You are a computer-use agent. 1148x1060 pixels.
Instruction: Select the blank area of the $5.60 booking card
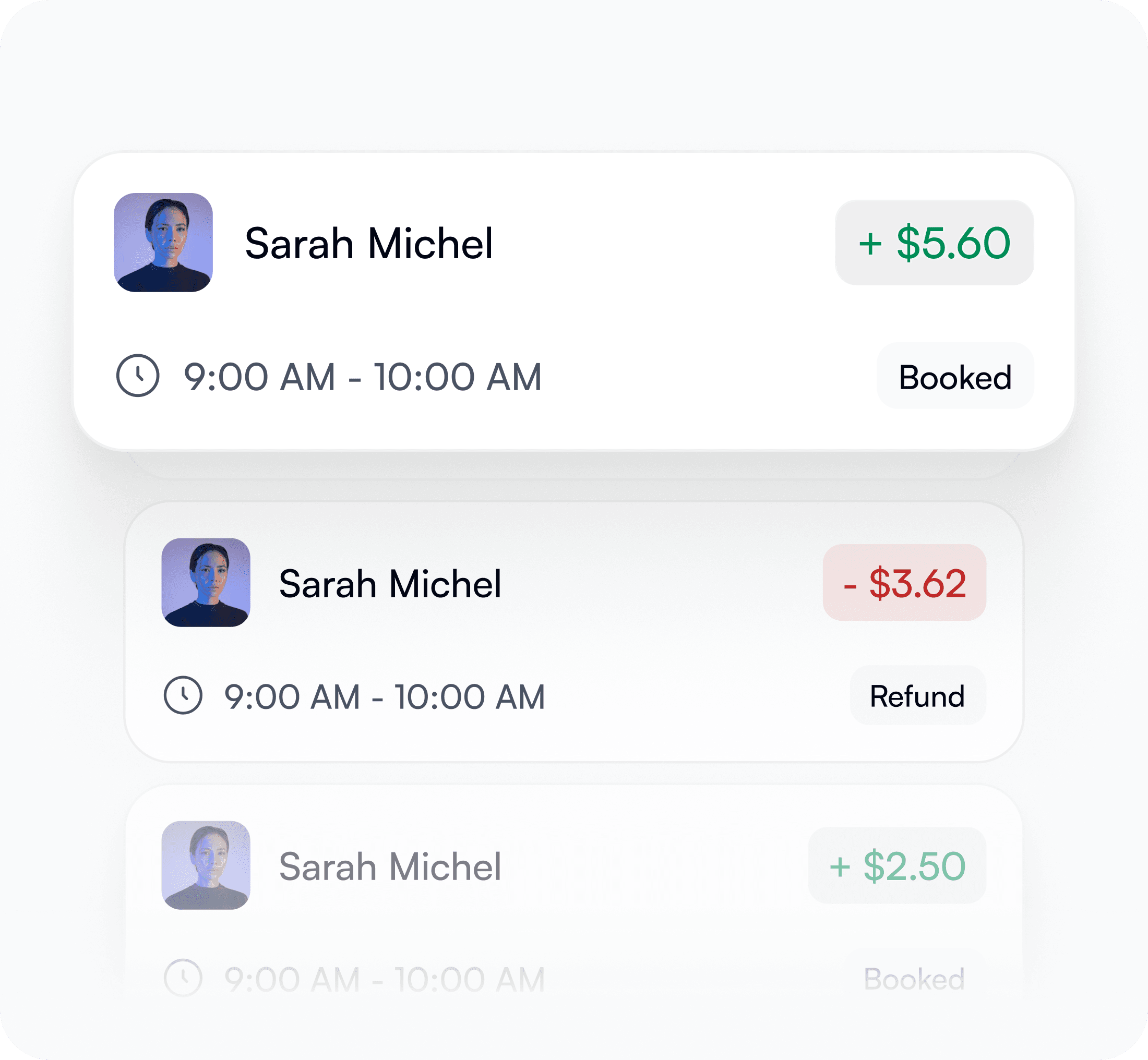(660, 310)
